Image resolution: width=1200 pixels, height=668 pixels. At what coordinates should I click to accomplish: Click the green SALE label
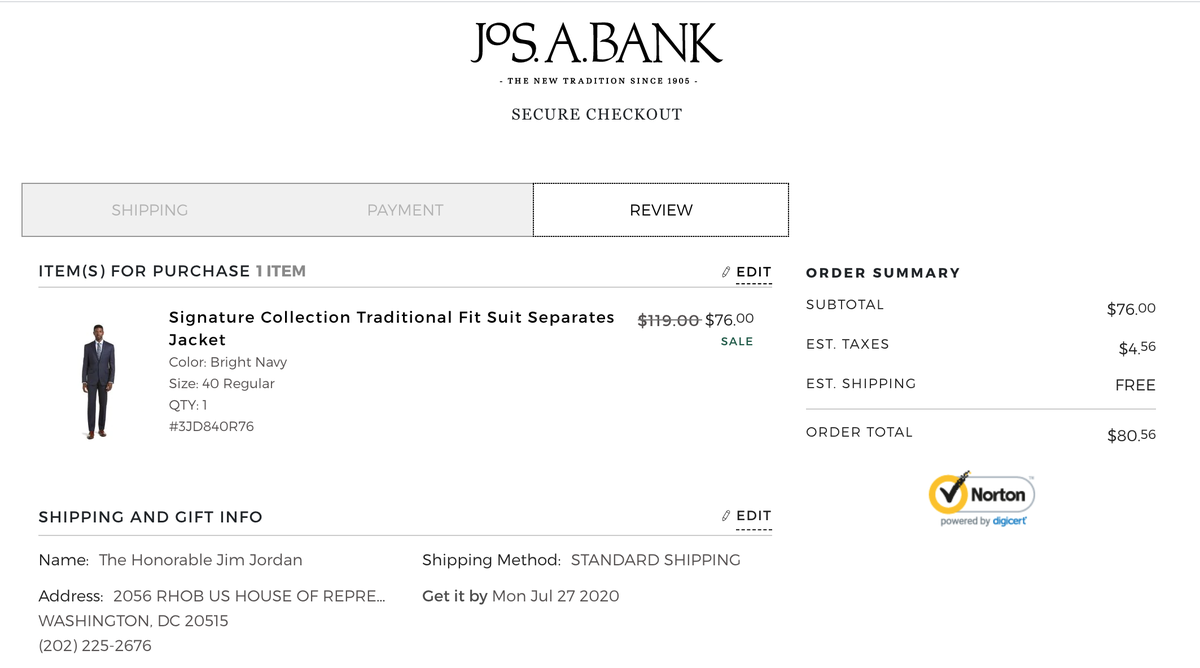point(737,342)
